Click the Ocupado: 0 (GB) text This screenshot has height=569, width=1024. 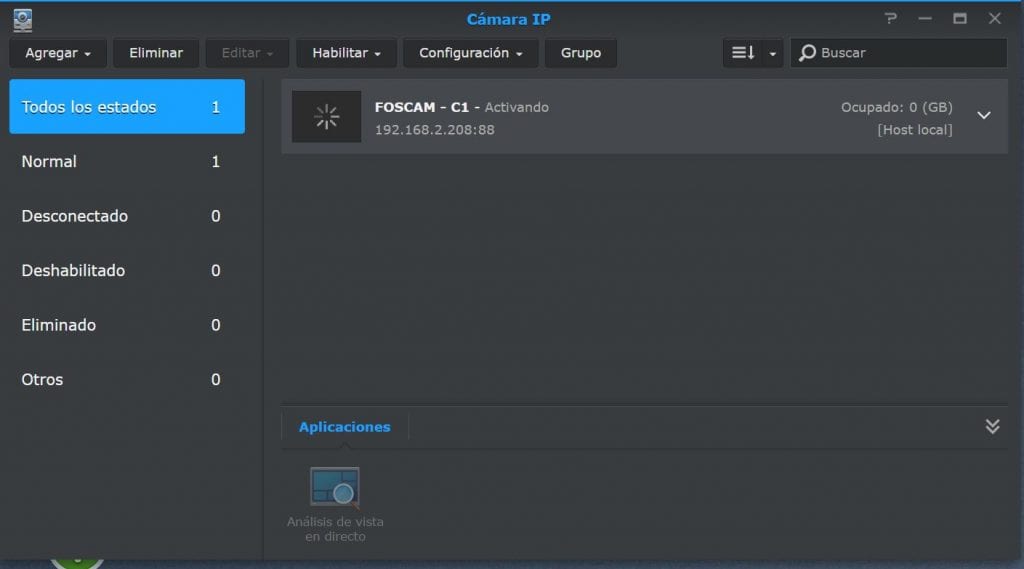coord(897,107)
